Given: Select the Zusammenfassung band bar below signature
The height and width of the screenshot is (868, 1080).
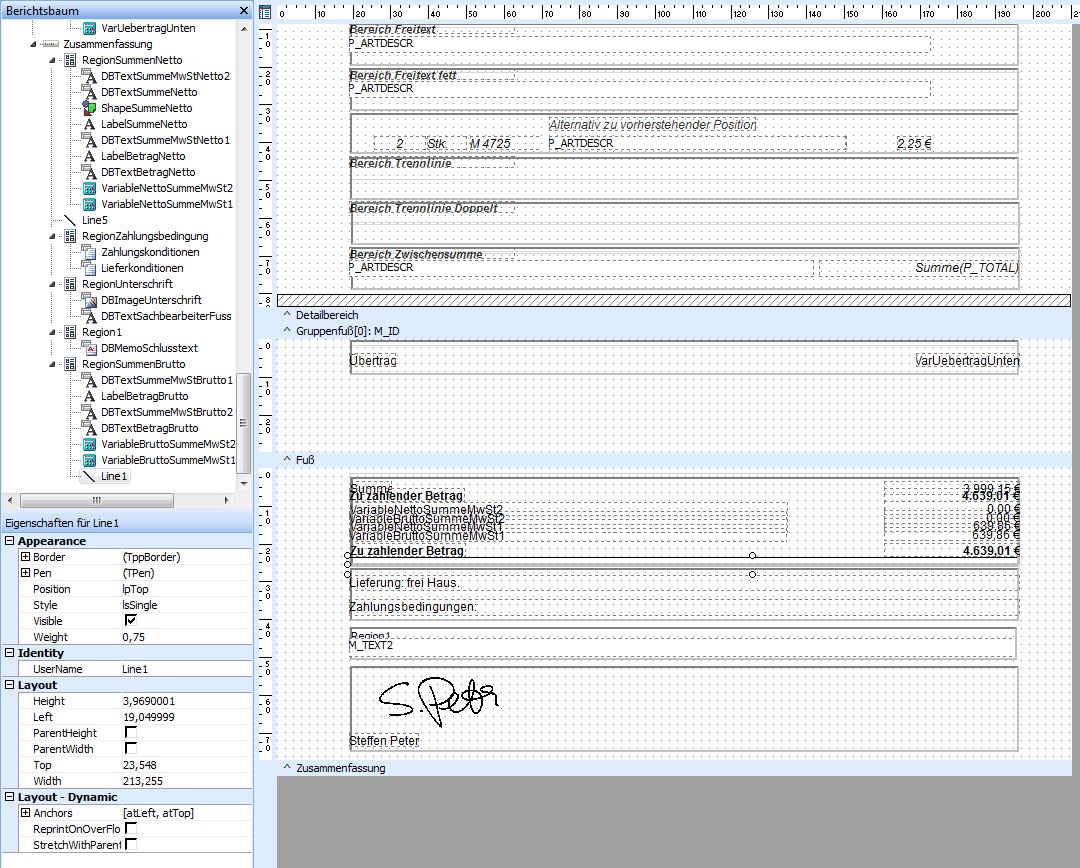Looking at the screenshot, I should tap(674, 767).
